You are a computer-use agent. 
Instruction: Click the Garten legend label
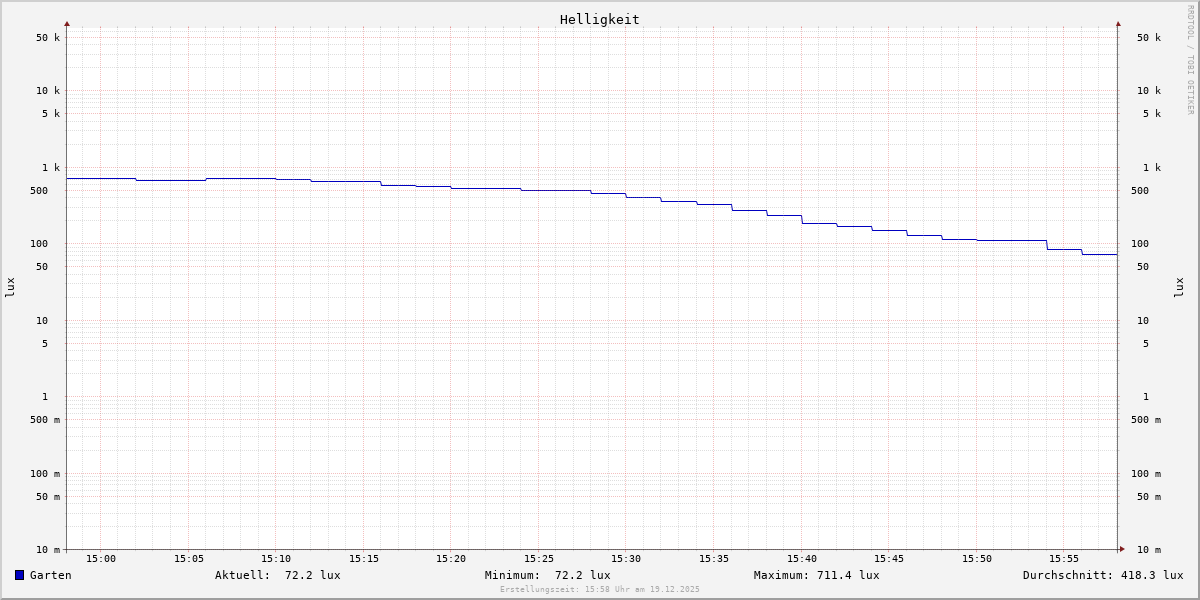[x=50, y=575]
